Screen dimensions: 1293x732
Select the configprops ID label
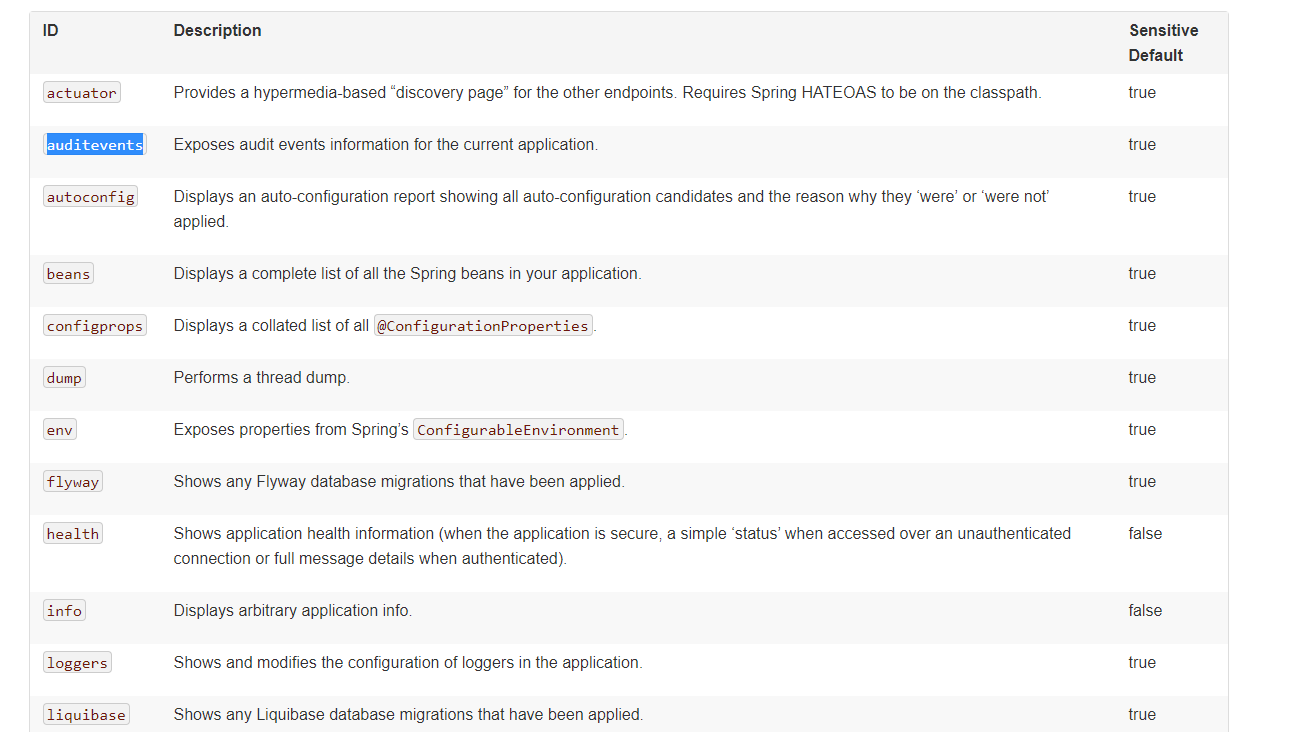coord(95,326)
